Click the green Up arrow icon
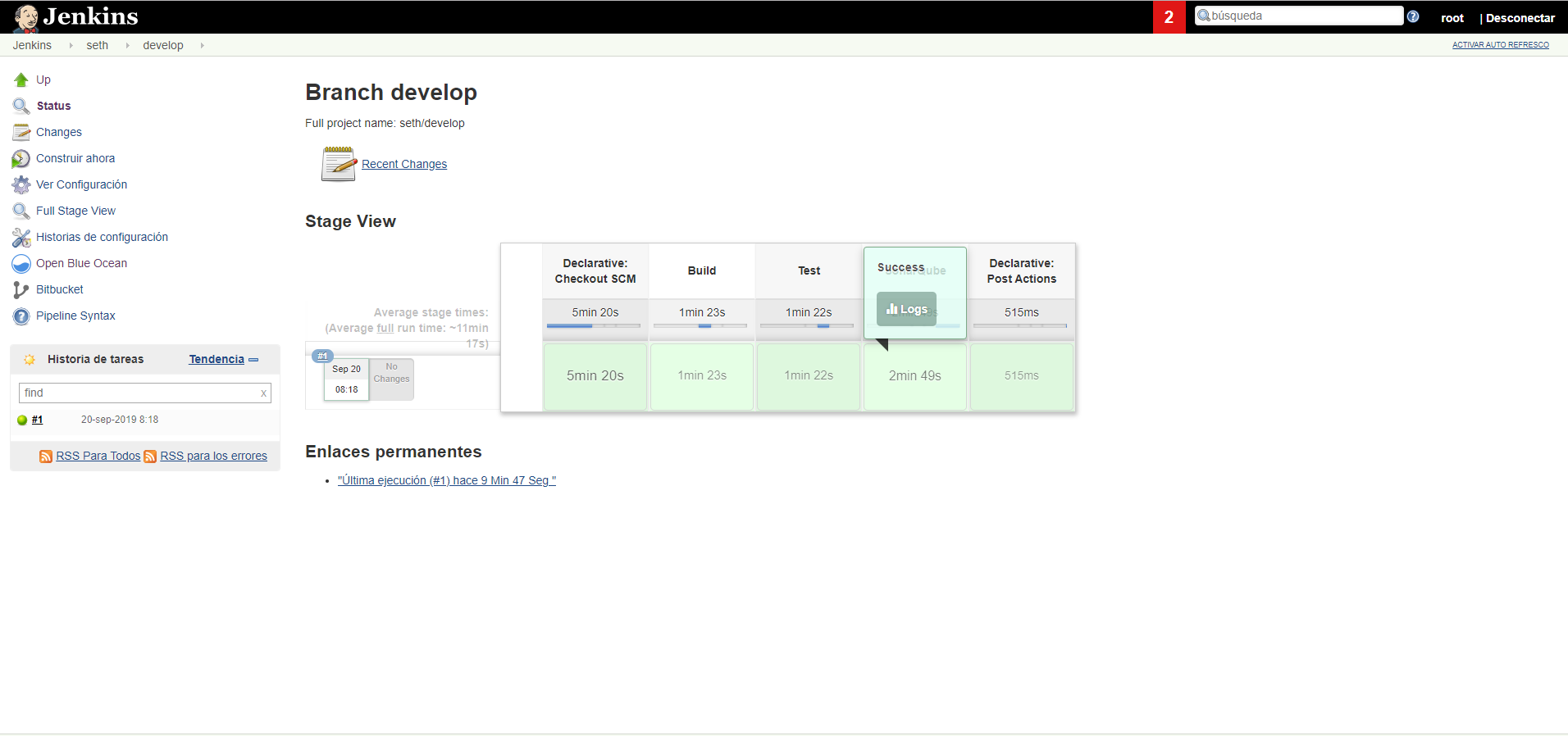Viewport: 1568px width, 736px height. (x=21, y=80)
